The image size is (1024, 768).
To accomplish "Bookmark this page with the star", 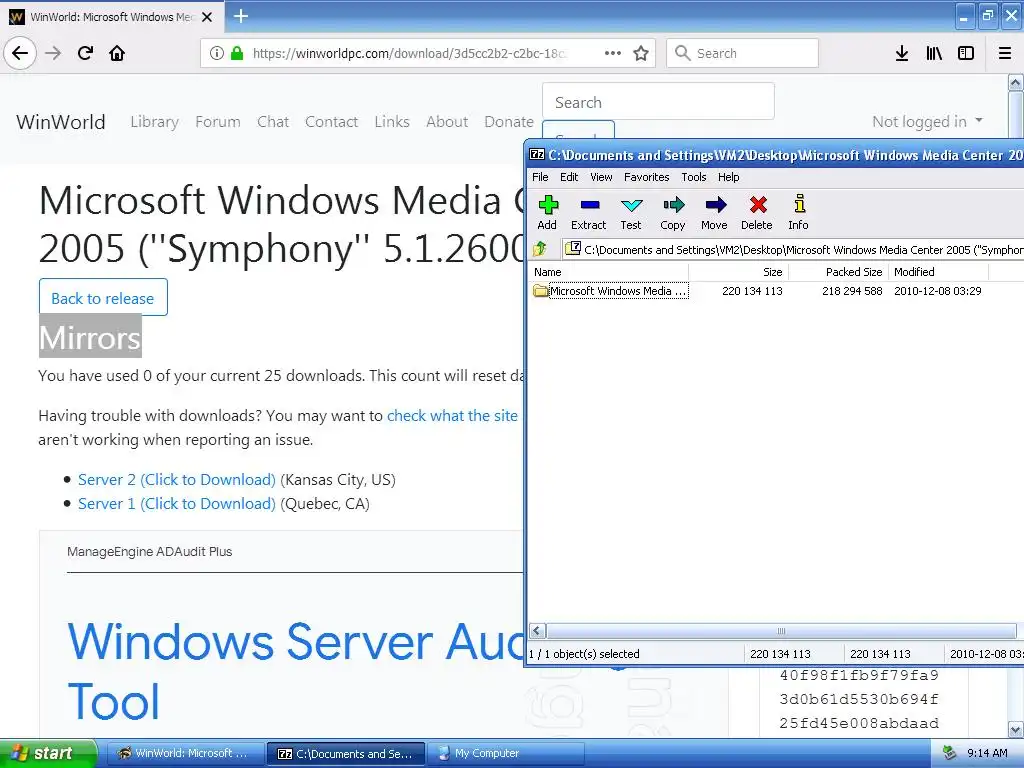I will [x=641, y=53].
